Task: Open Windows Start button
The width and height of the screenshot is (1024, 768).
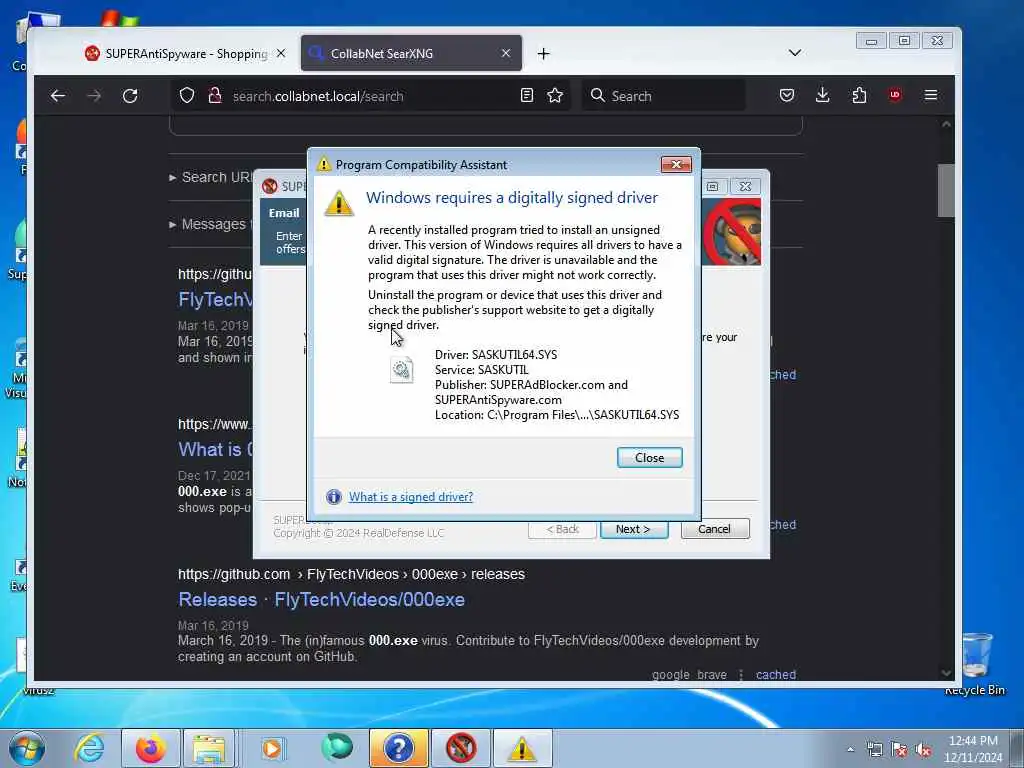Action: 27,748
